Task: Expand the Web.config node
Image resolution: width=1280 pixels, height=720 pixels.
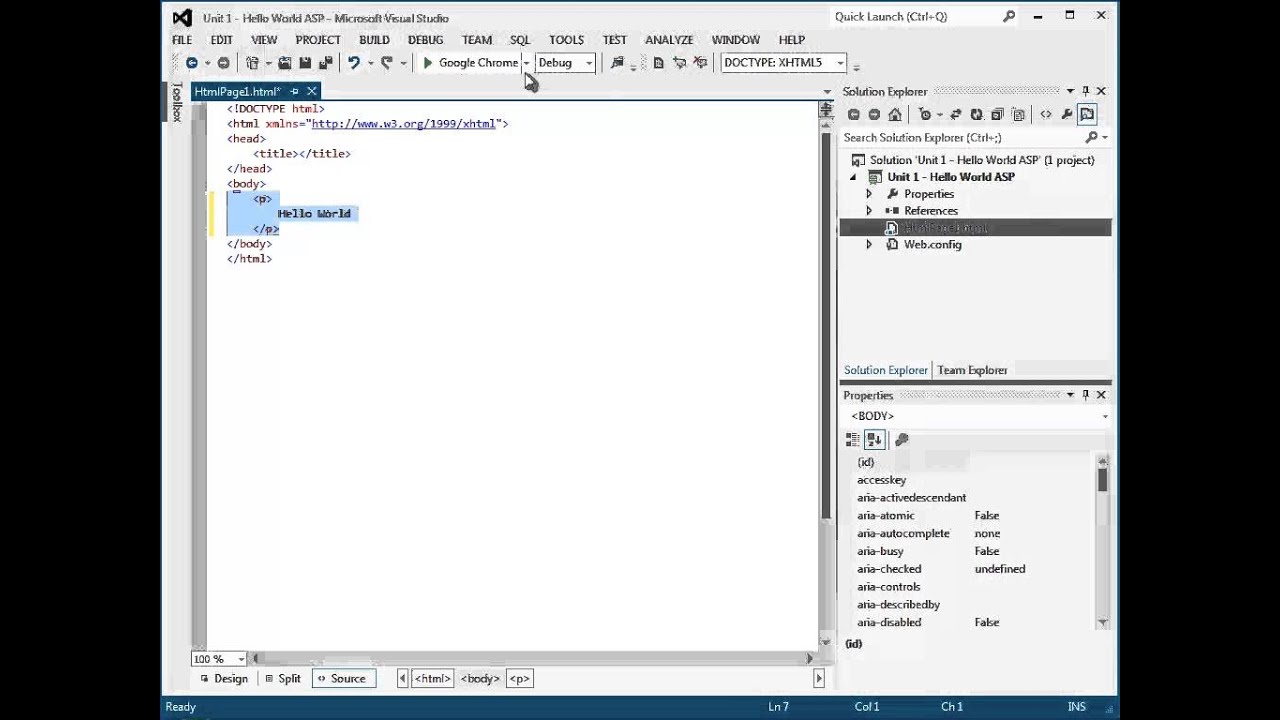Action: click(x=869, y=245)
